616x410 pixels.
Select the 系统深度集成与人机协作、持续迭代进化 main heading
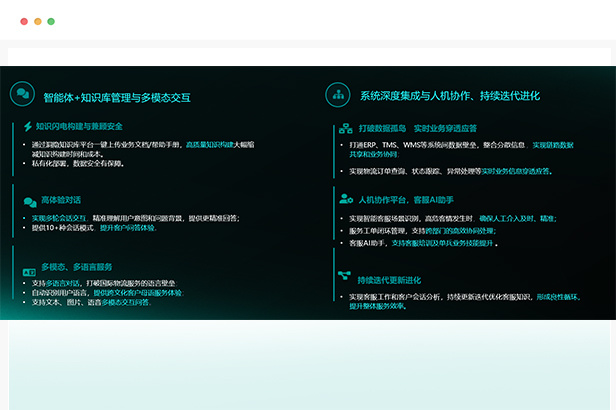[450, 96]
